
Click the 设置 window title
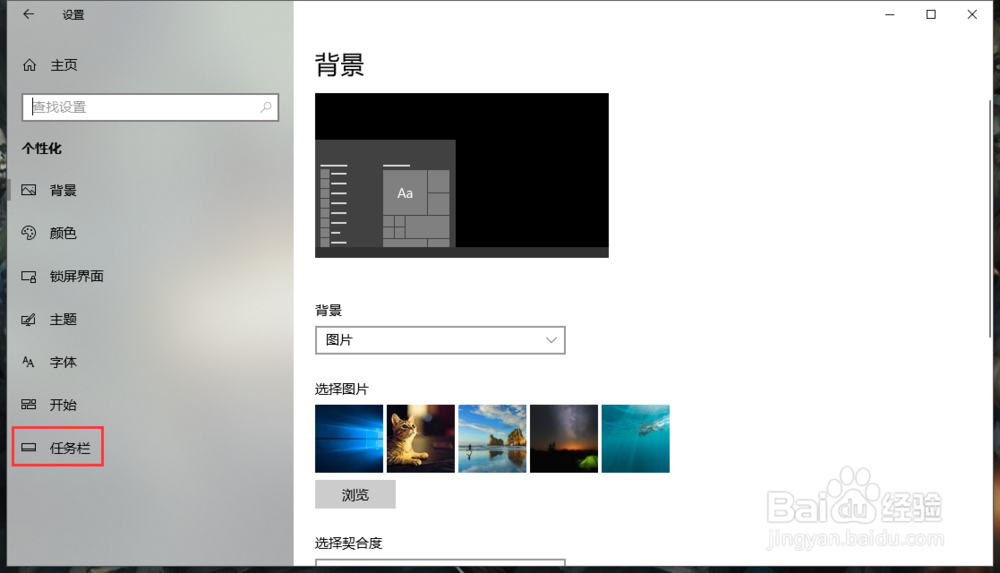coord(73,15)
